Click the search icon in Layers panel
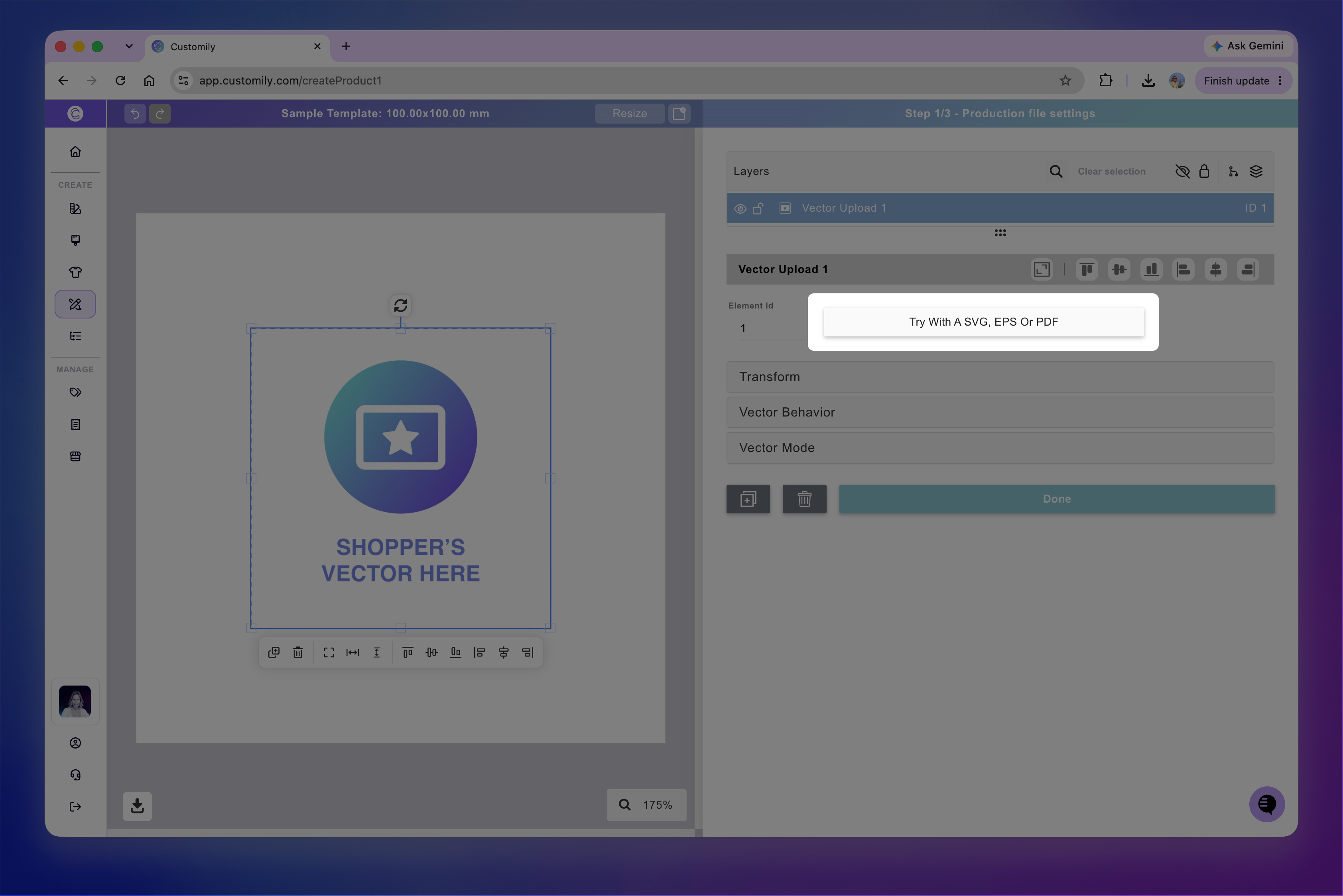The image size is (1343, 896). [x=1056, y=171]
